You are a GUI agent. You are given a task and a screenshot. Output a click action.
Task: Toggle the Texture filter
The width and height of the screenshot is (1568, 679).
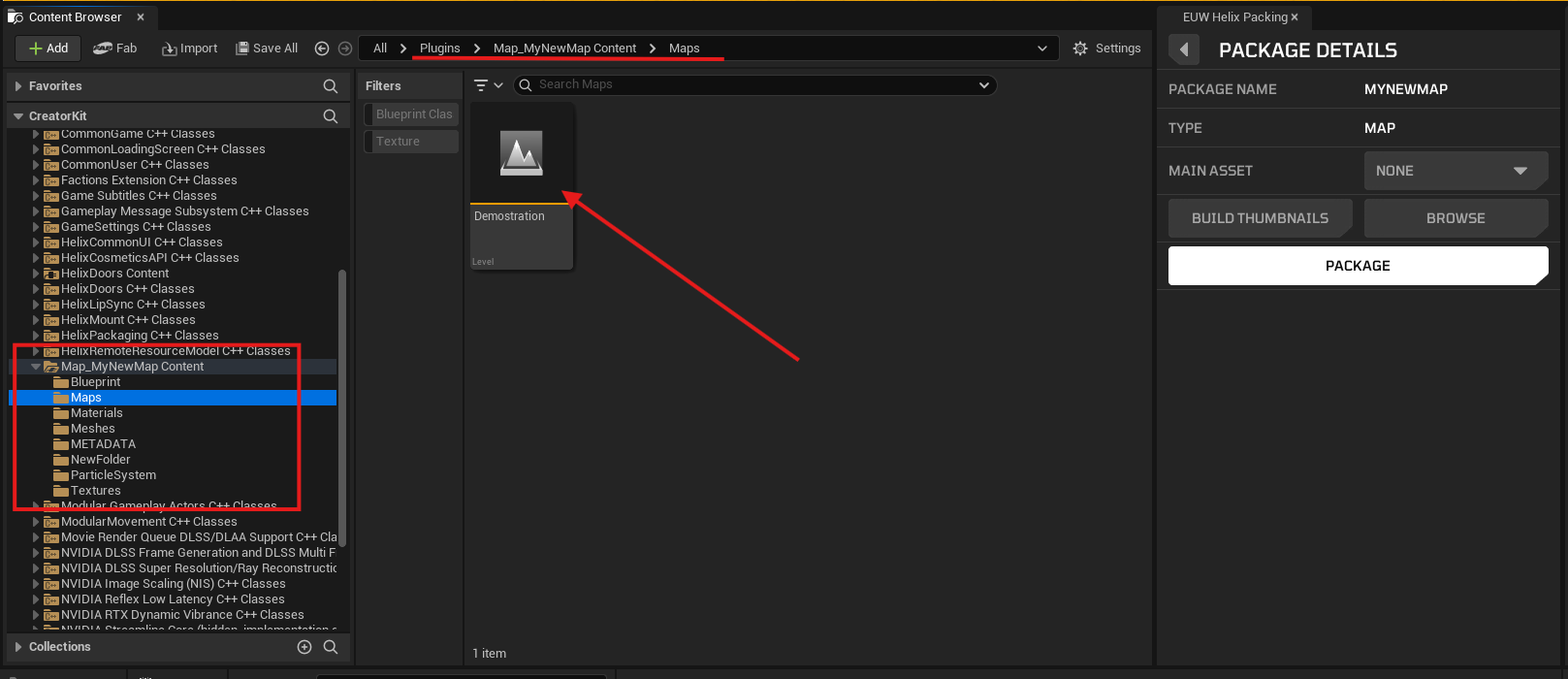tap(412, 142)
